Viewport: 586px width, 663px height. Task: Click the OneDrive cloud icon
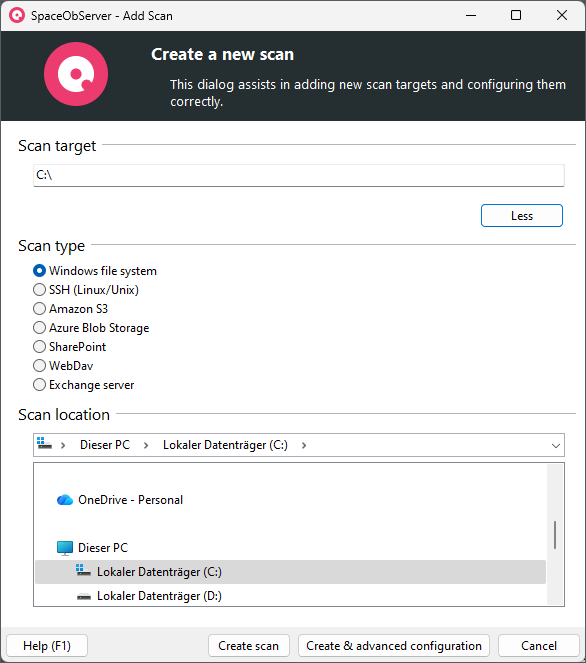[65, 500]
